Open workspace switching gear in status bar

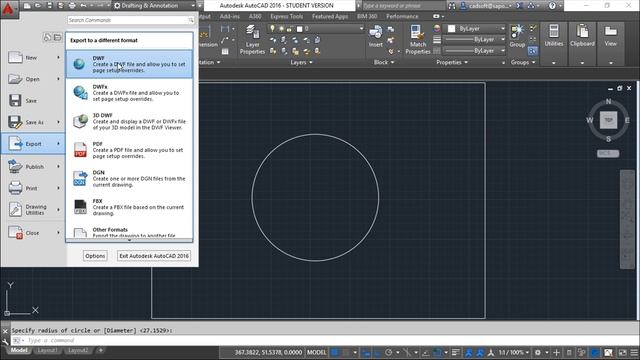click(x=538, y=352)
